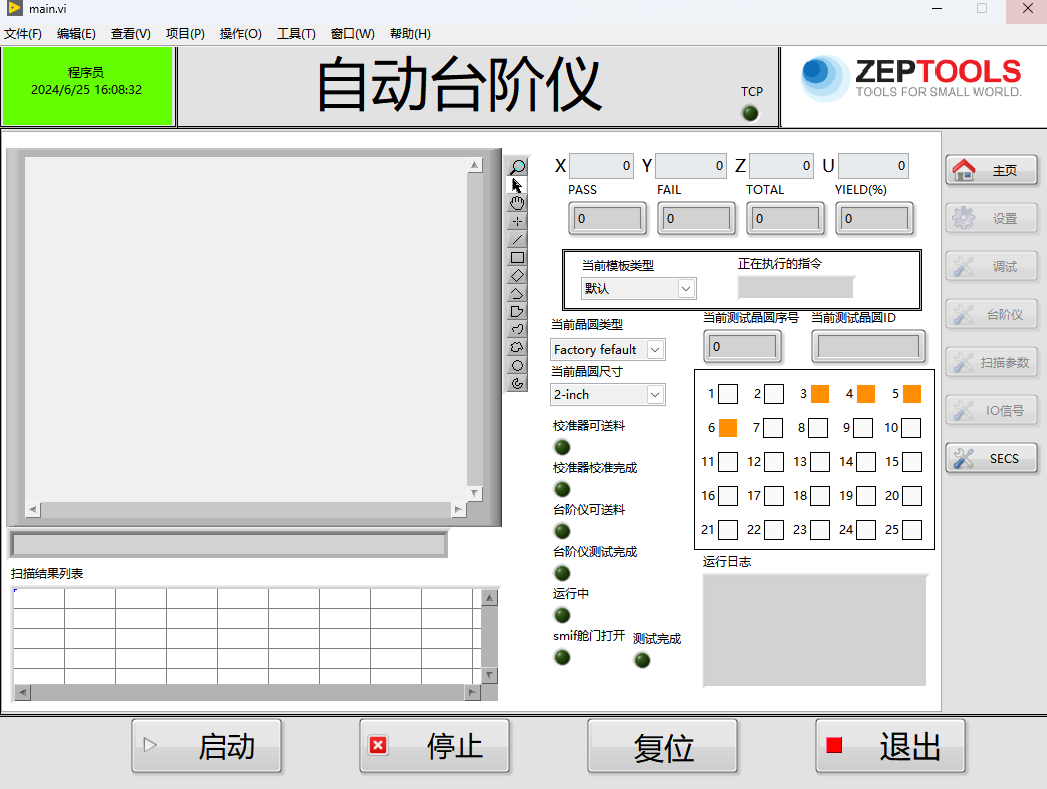Choose the line drawing tool in the palette
The image size is (1047, 789).
(516, 239)
